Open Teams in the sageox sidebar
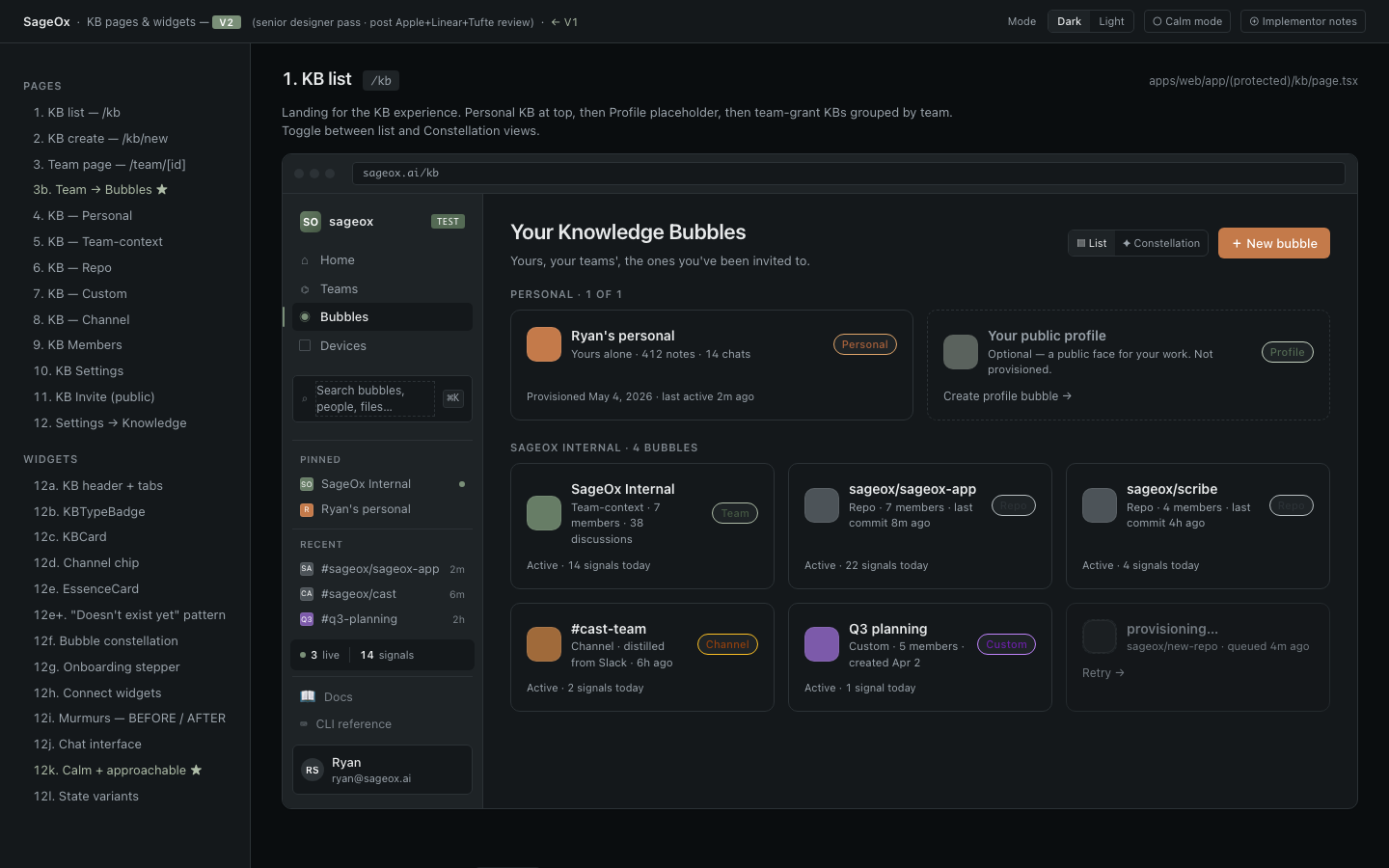Viewport: 1389px width, 868px height. pyautogui.click(x=383, y=289)
